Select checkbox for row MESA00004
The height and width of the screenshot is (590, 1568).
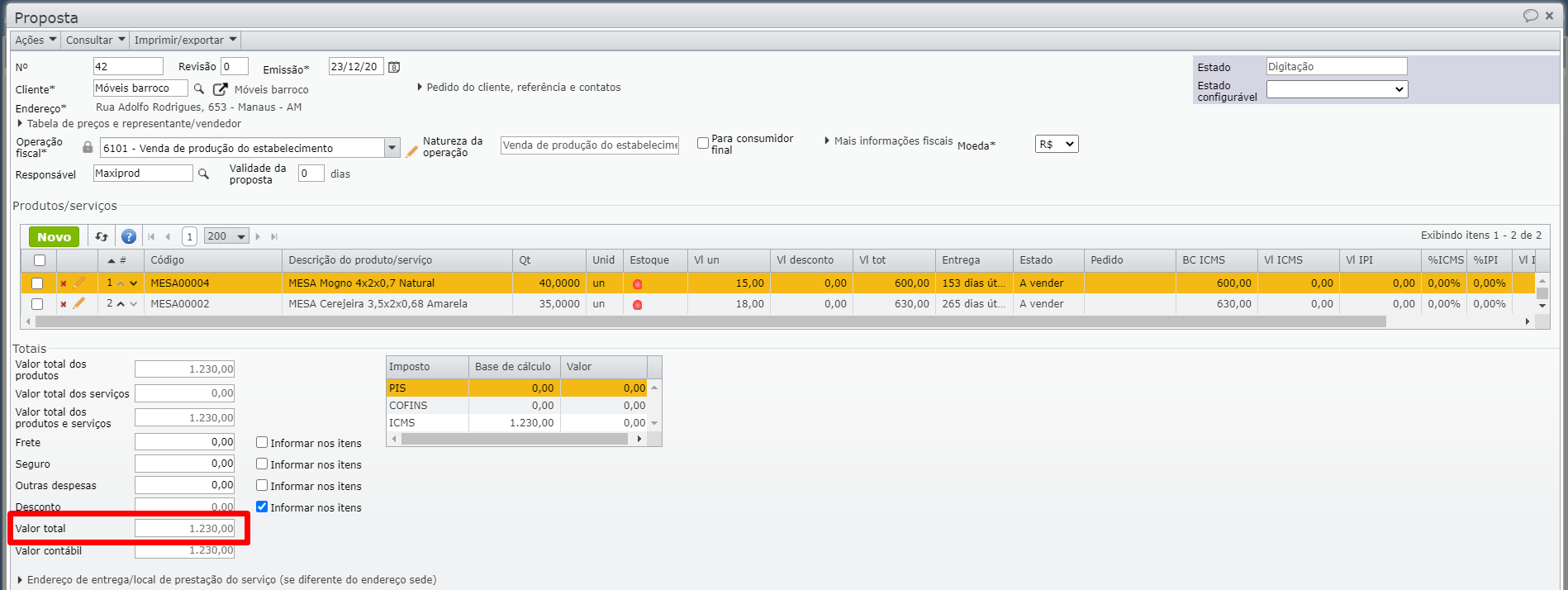[37, 283]
